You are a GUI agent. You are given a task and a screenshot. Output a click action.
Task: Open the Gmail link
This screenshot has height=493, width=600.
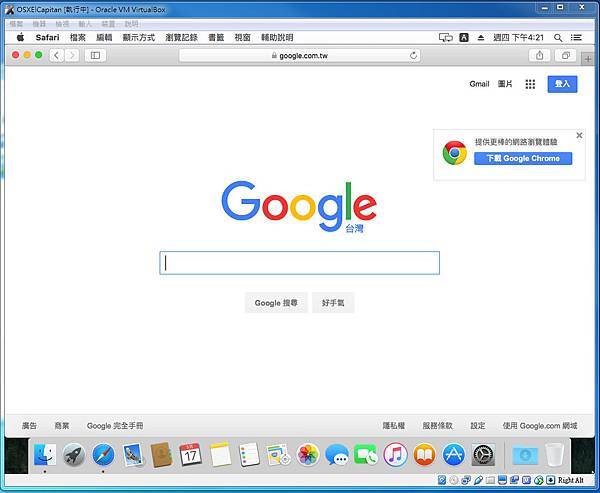pyautogui.click(x=479, y=84)
